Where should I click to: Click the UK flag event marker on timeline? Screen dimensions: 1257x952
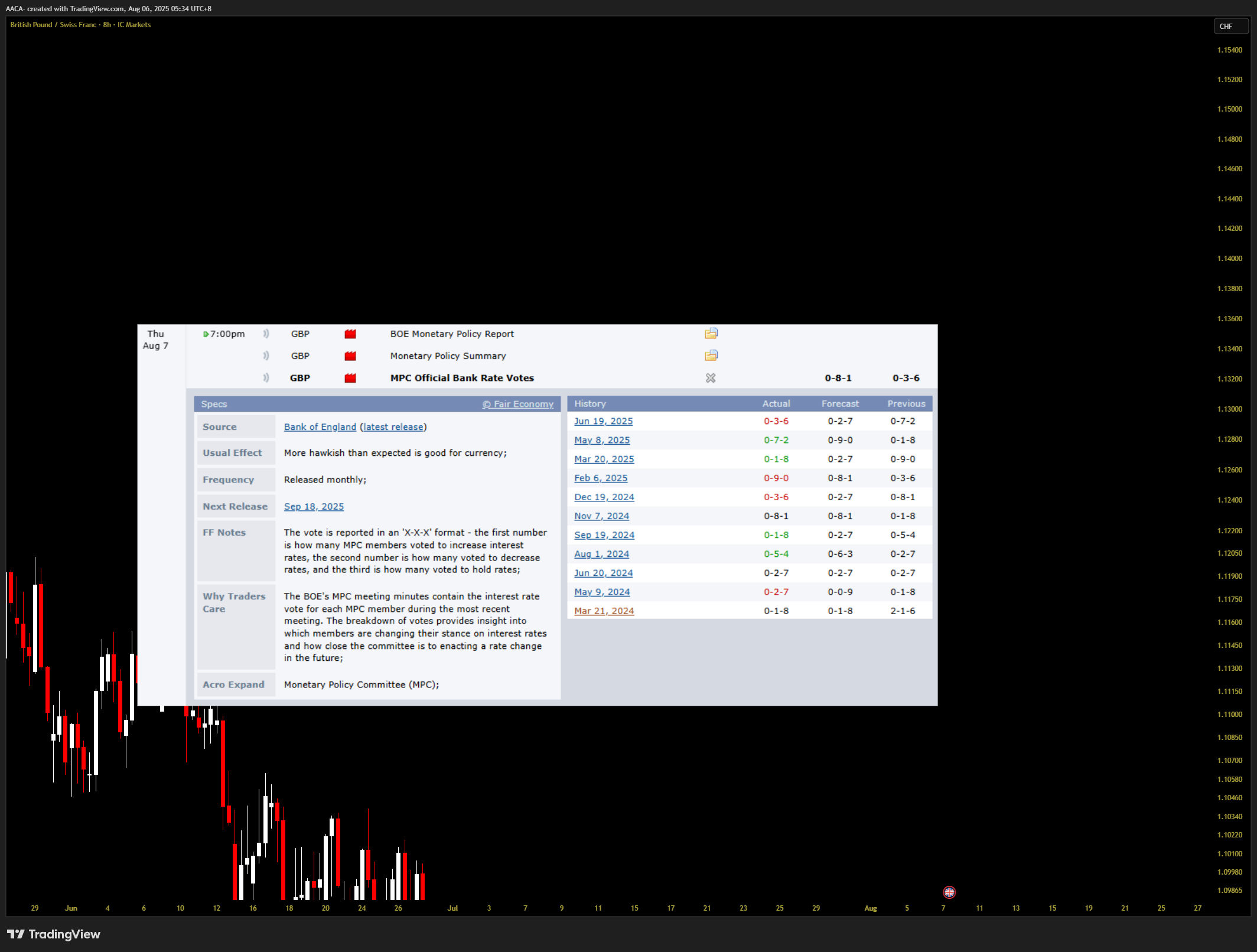point(949,892)
